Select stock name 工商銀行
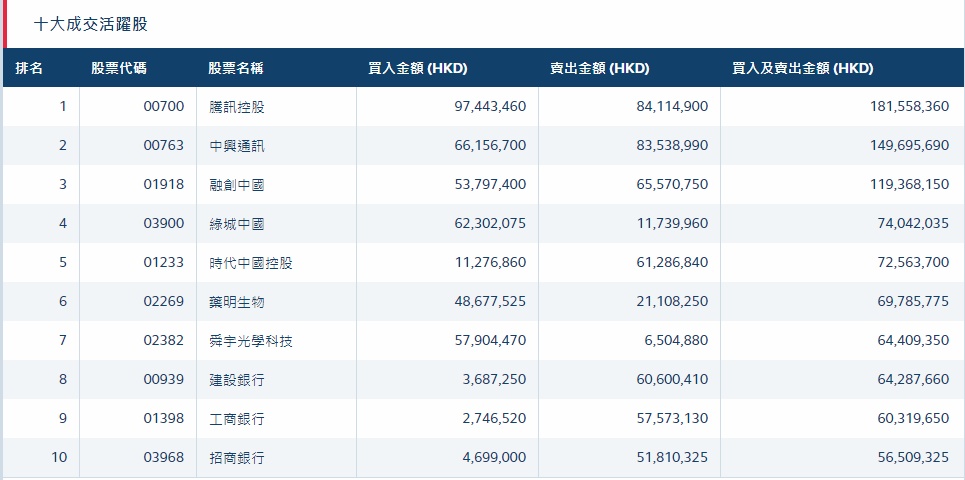This screenshot has width=965, height=480. tap(237, 419)
